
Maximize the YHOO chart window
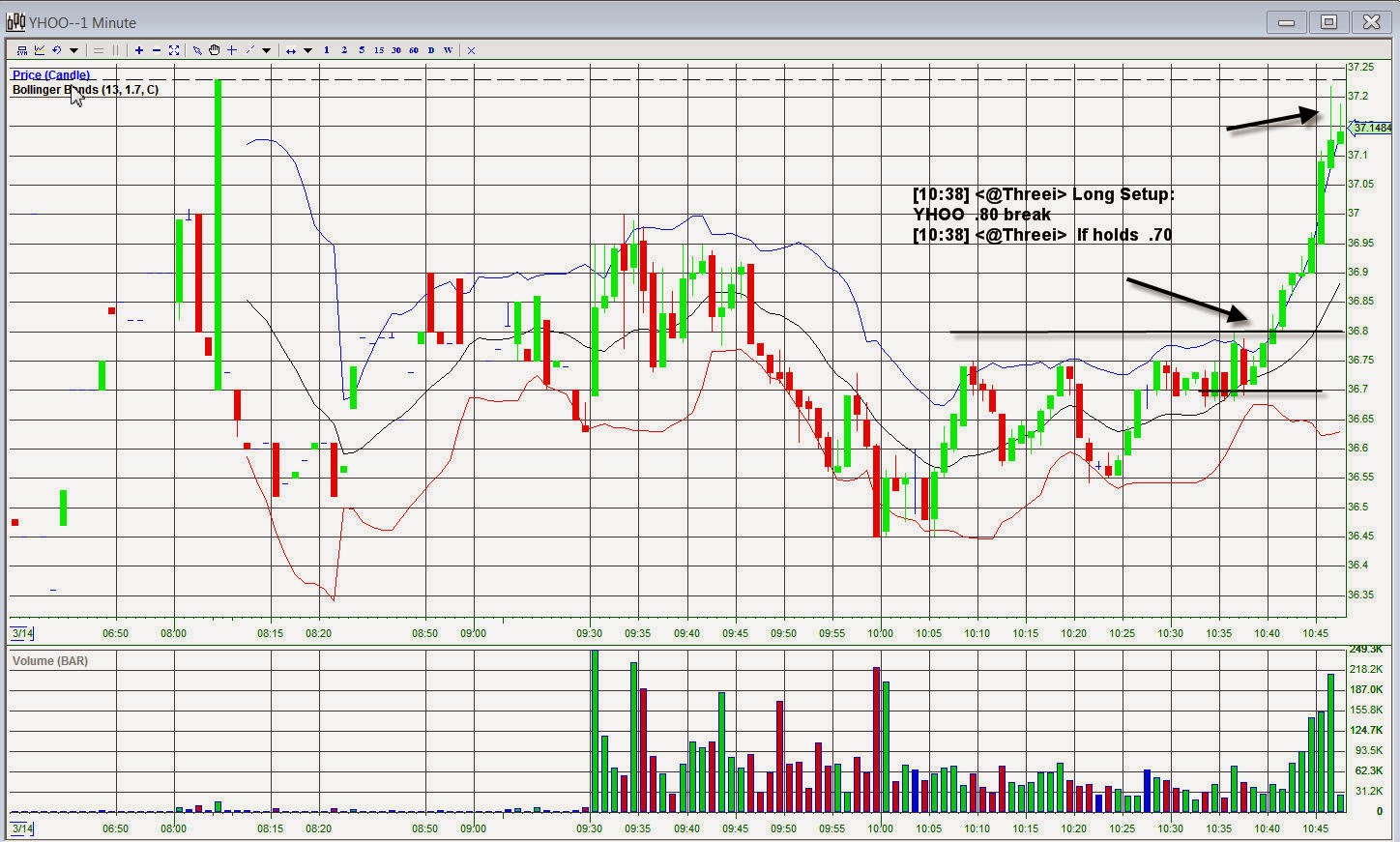(1328, 22)
